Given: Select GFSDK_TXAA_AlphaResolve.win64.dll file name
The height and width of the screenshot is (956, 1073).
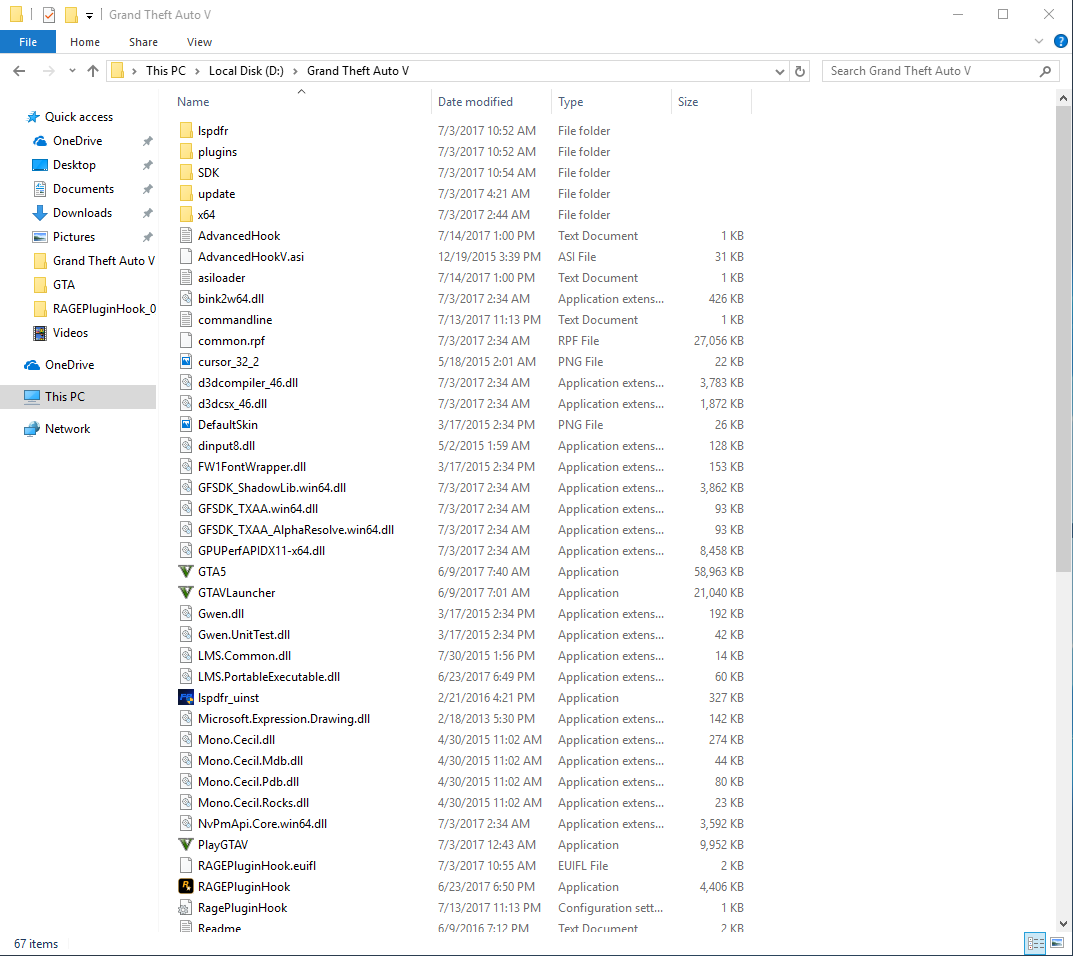Looking at the screenshot, I should (x=296, y=530).
